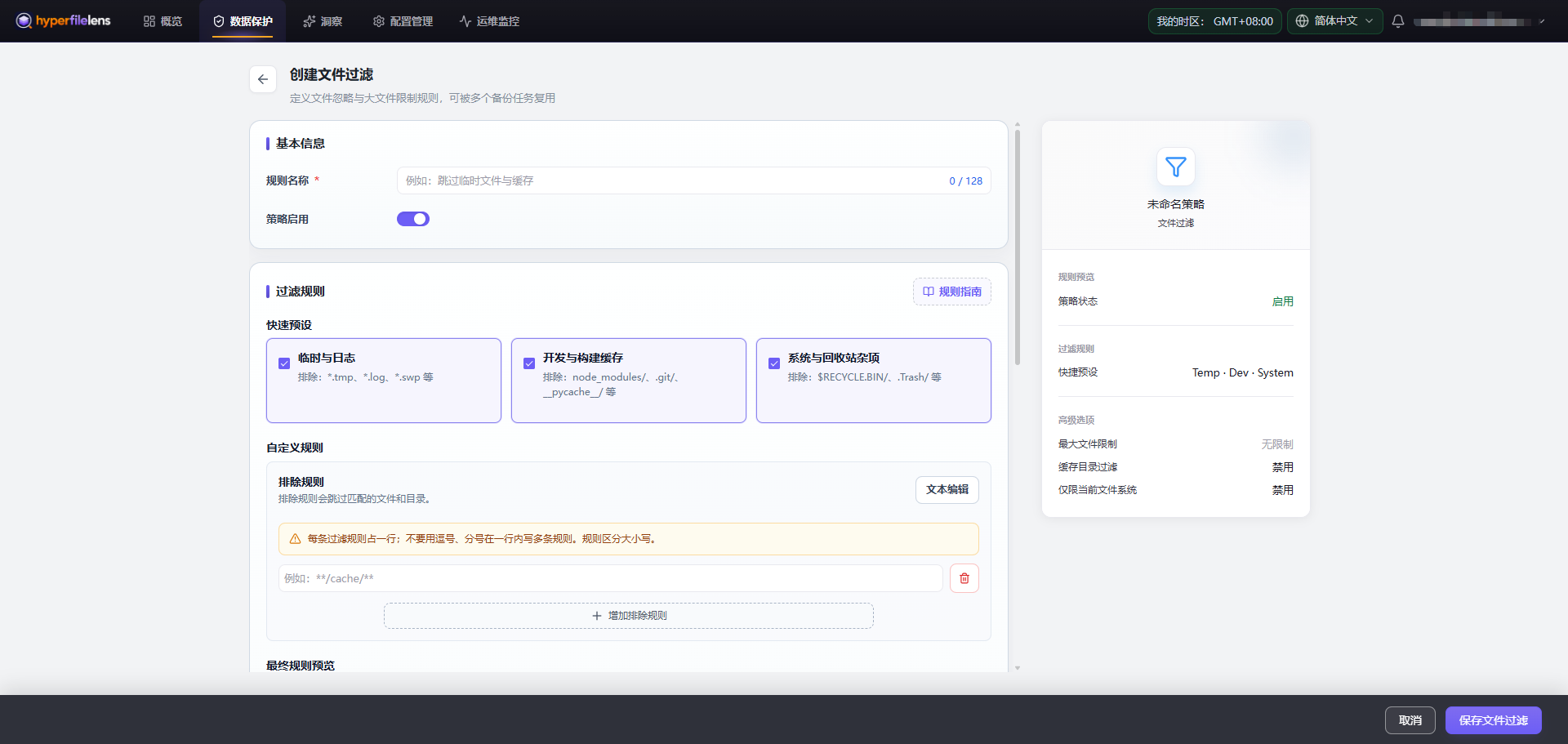Click the 未命名策略 policy name text
1568x744 pixels.
click(x=1176, y=204)
